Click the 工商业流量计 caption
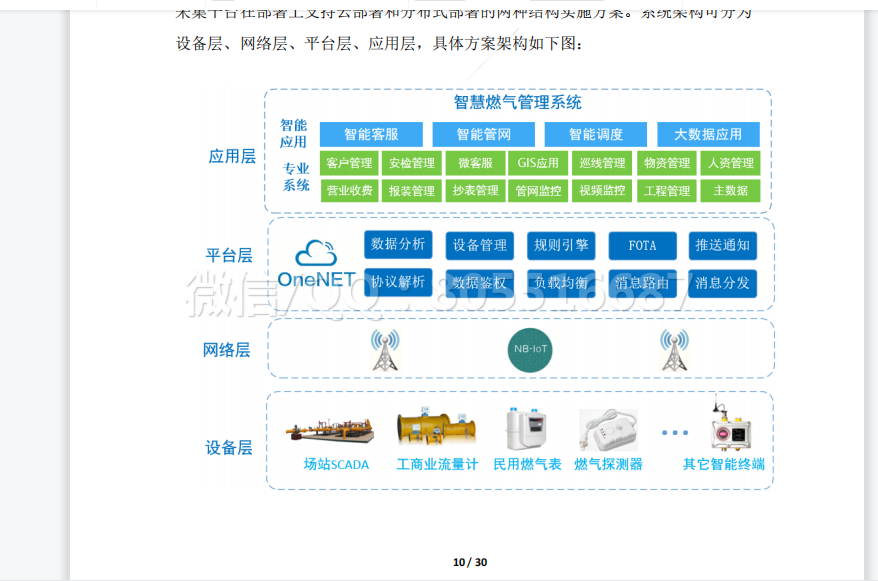 coord(437,465)
